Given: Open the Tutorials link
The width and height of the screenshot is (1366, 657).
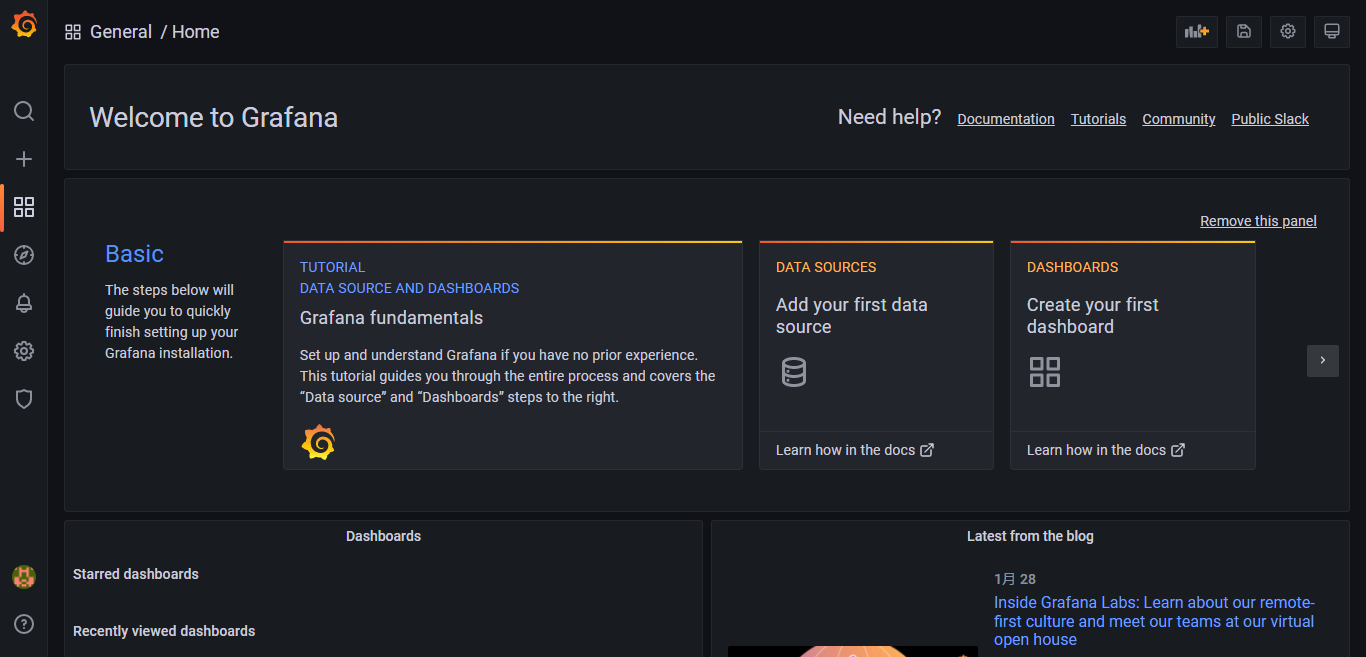Looking at the screenshot, I should coord(1098,119).
